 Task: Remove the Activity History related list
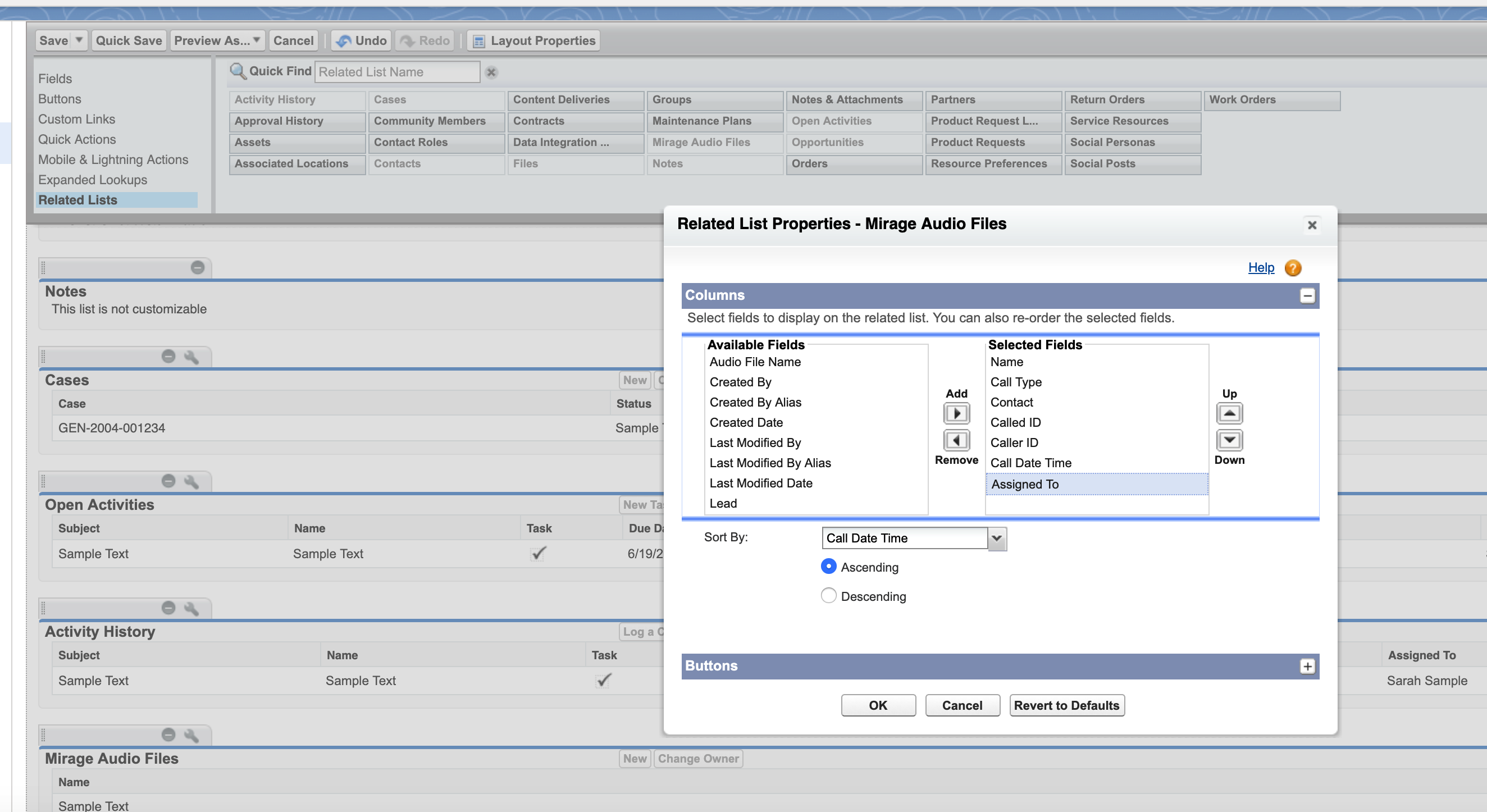[168, 607]
